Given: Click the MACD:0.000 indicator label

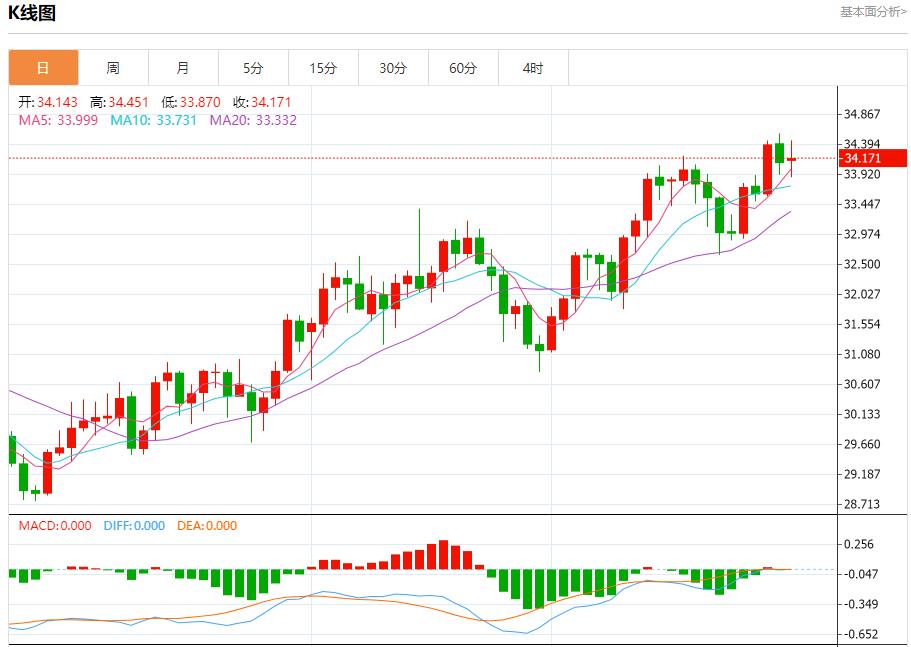Looking at the screenshot, I should coord(54,525).
